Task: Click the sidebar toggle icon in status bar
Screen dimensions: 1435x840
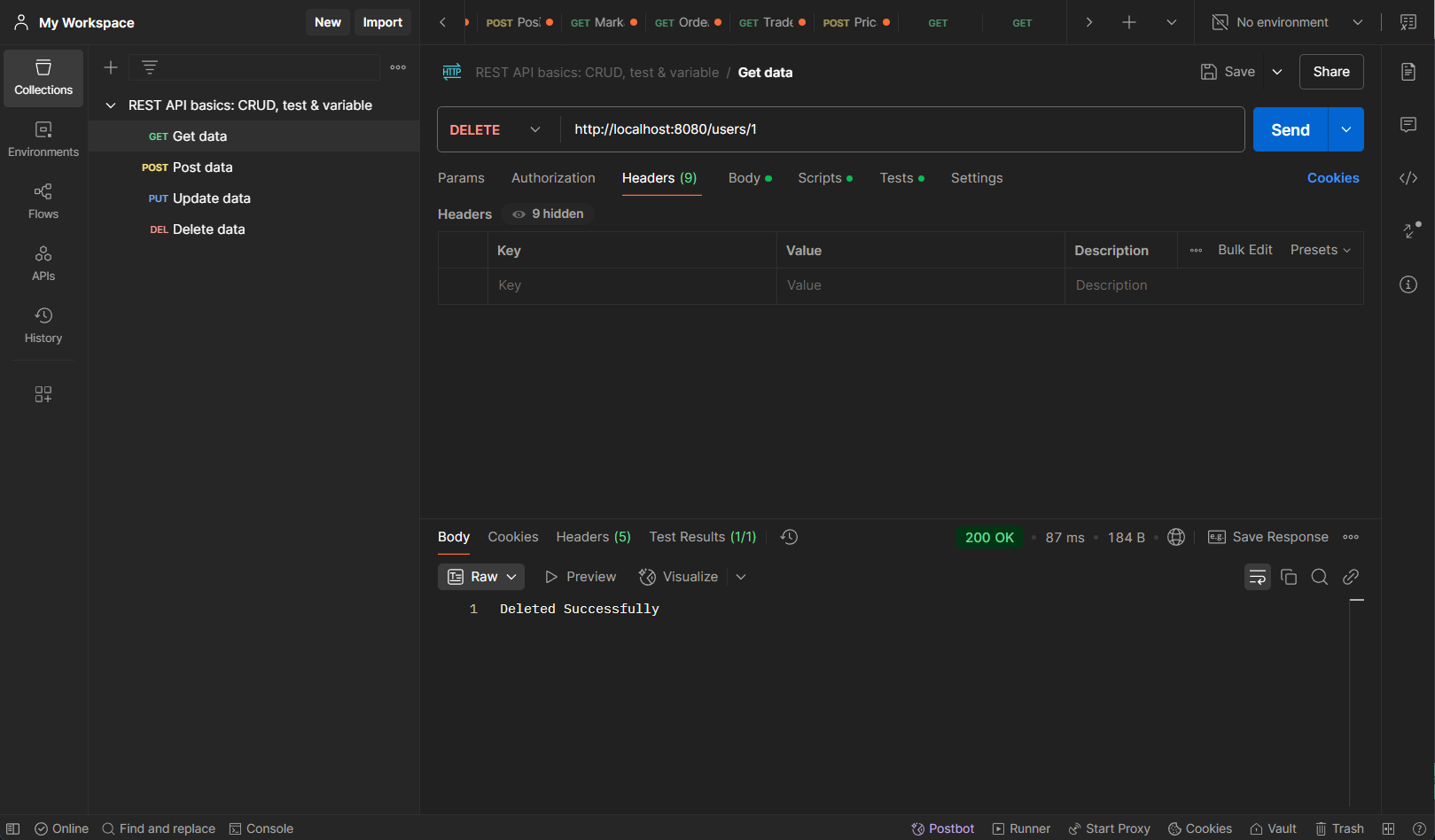Action: tap(13, 828)
